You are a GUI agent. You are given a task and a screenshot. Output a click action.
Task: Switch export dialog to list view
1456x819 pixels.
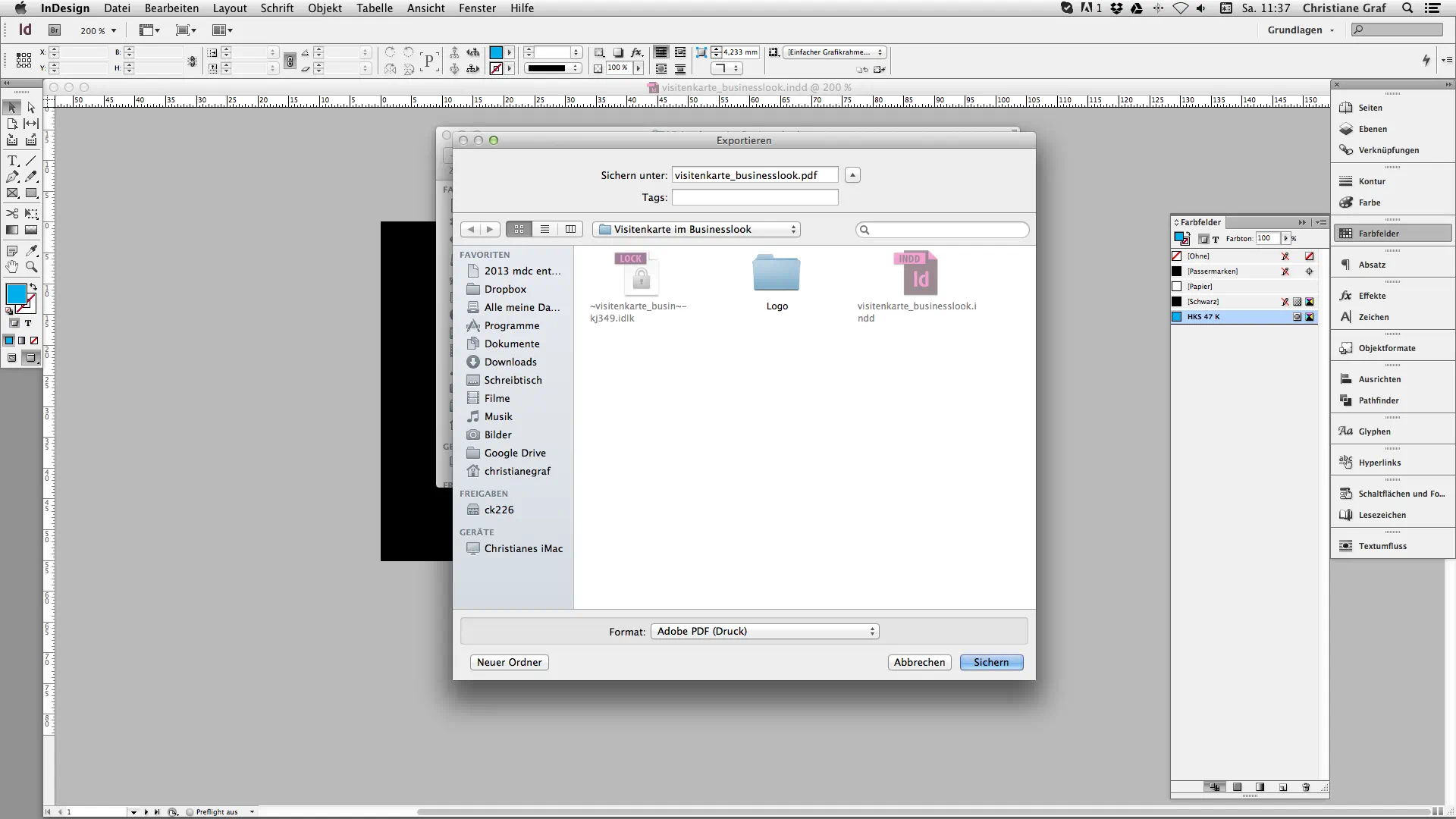545,229
